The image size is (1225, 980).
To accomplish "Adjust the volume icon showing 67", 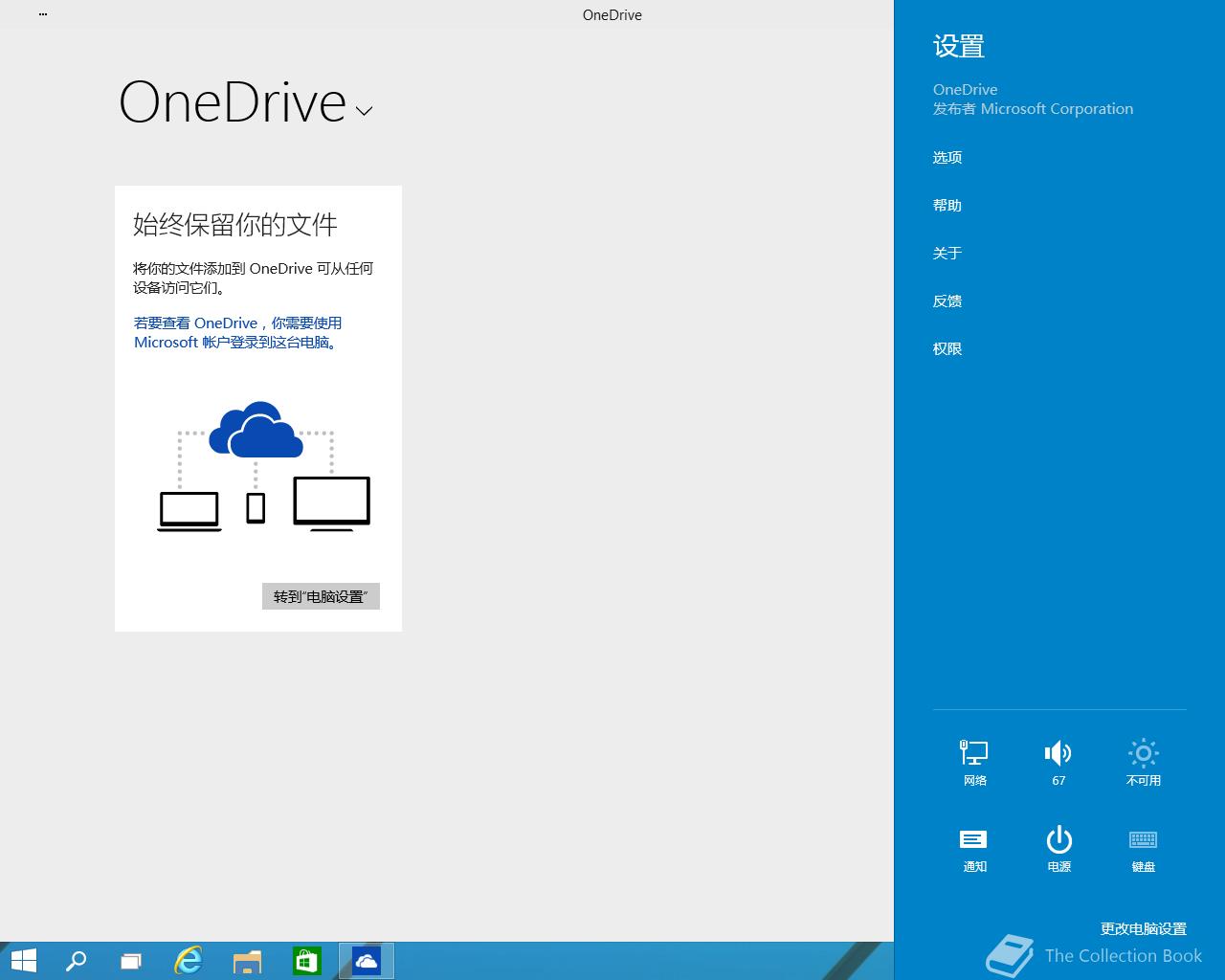I will coord(1058,762).
